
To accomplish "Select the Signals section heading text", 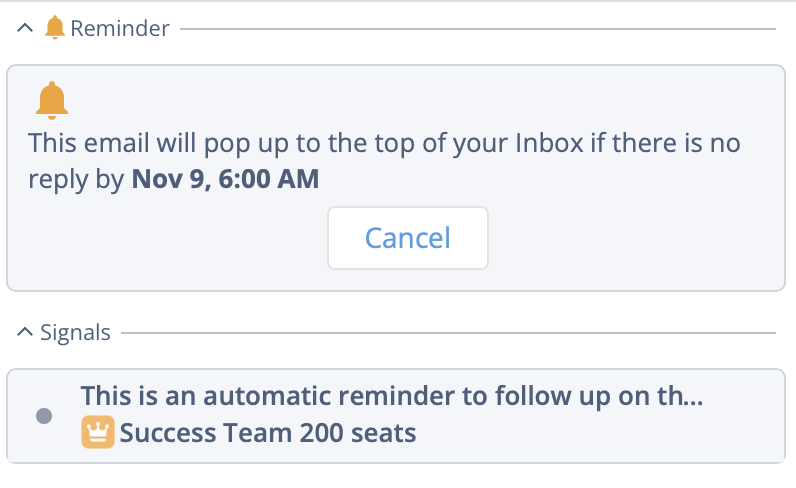I will tap(75, 333).
